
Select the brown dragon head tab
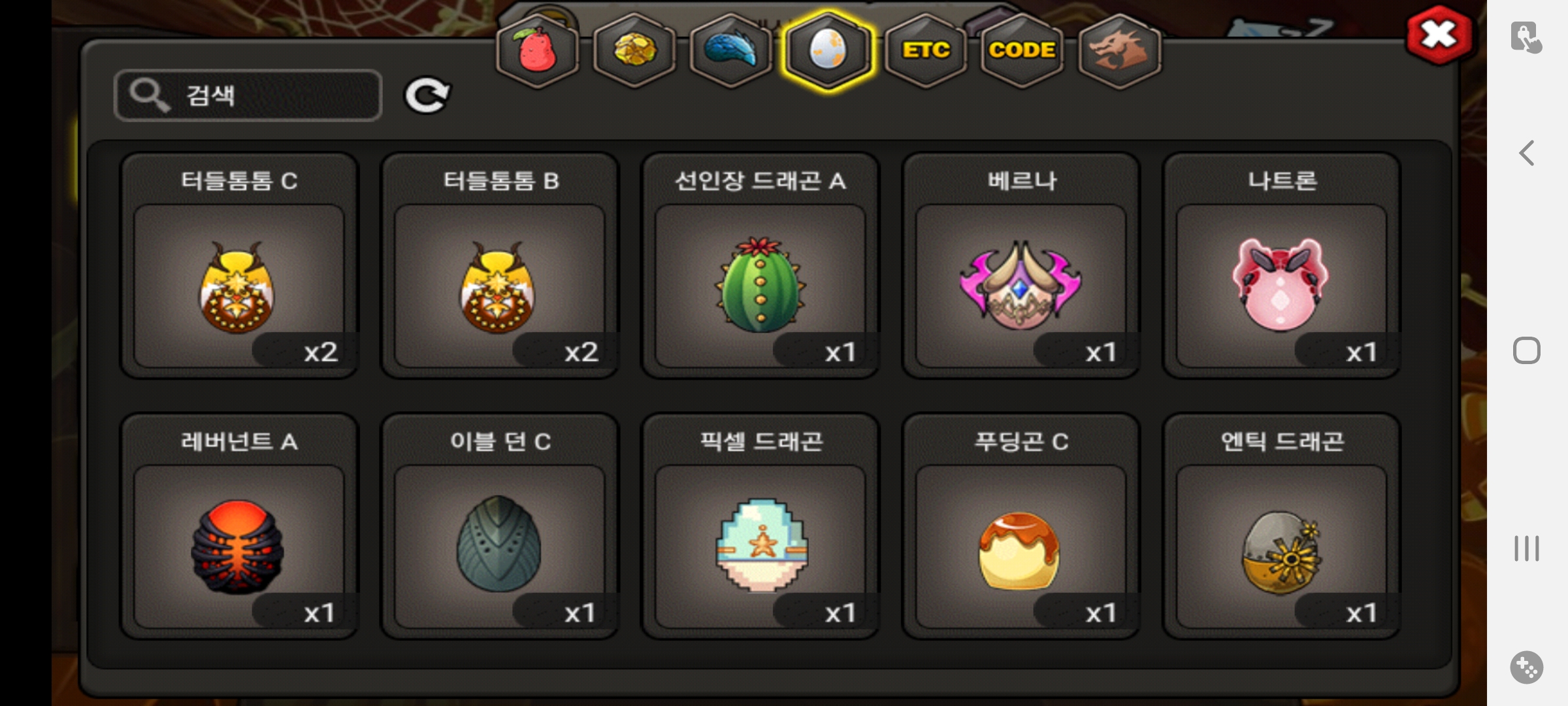point(1119,50)
